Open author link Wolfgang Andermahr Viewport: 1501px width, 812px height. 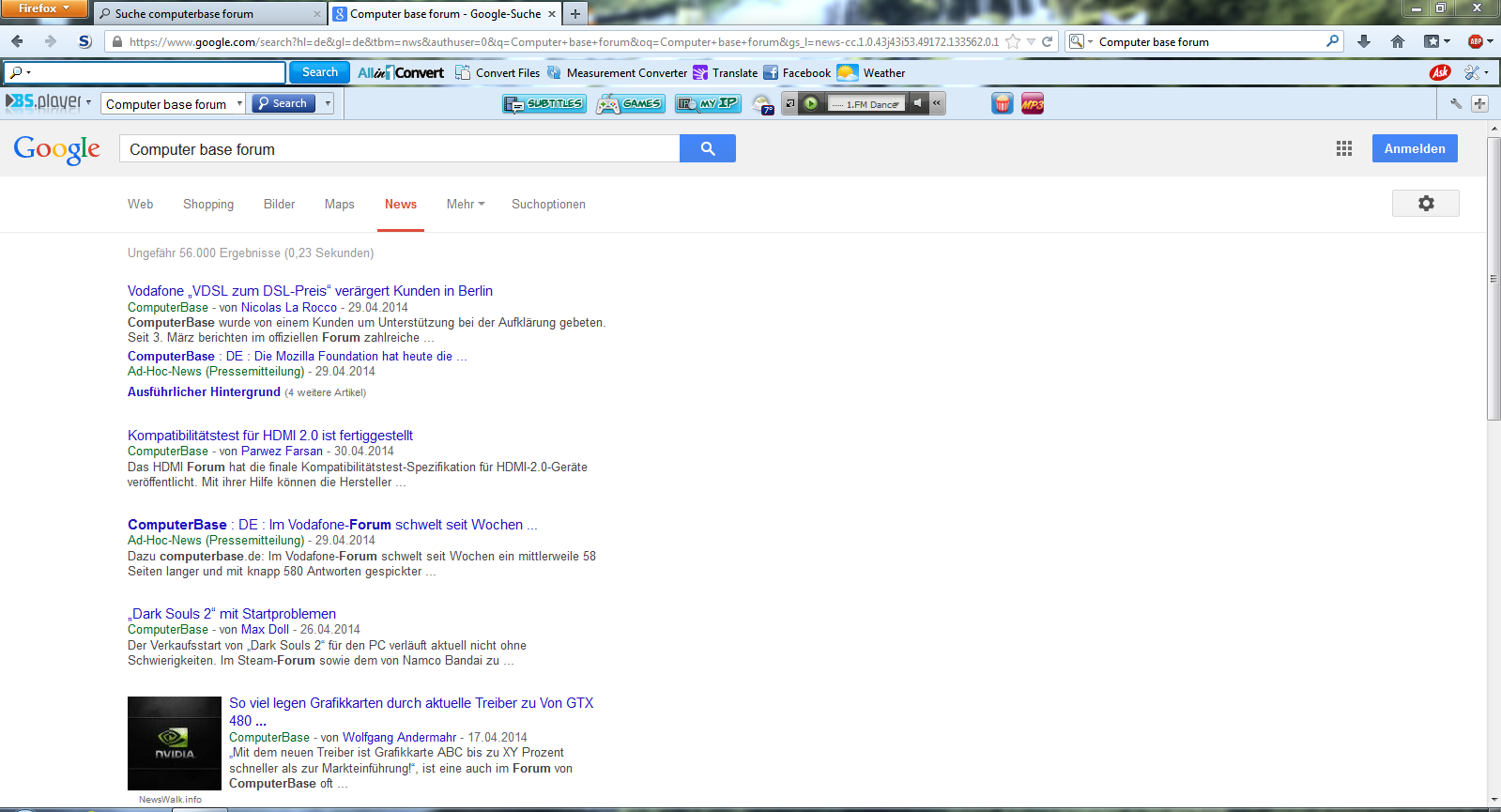tap(399, 738)
